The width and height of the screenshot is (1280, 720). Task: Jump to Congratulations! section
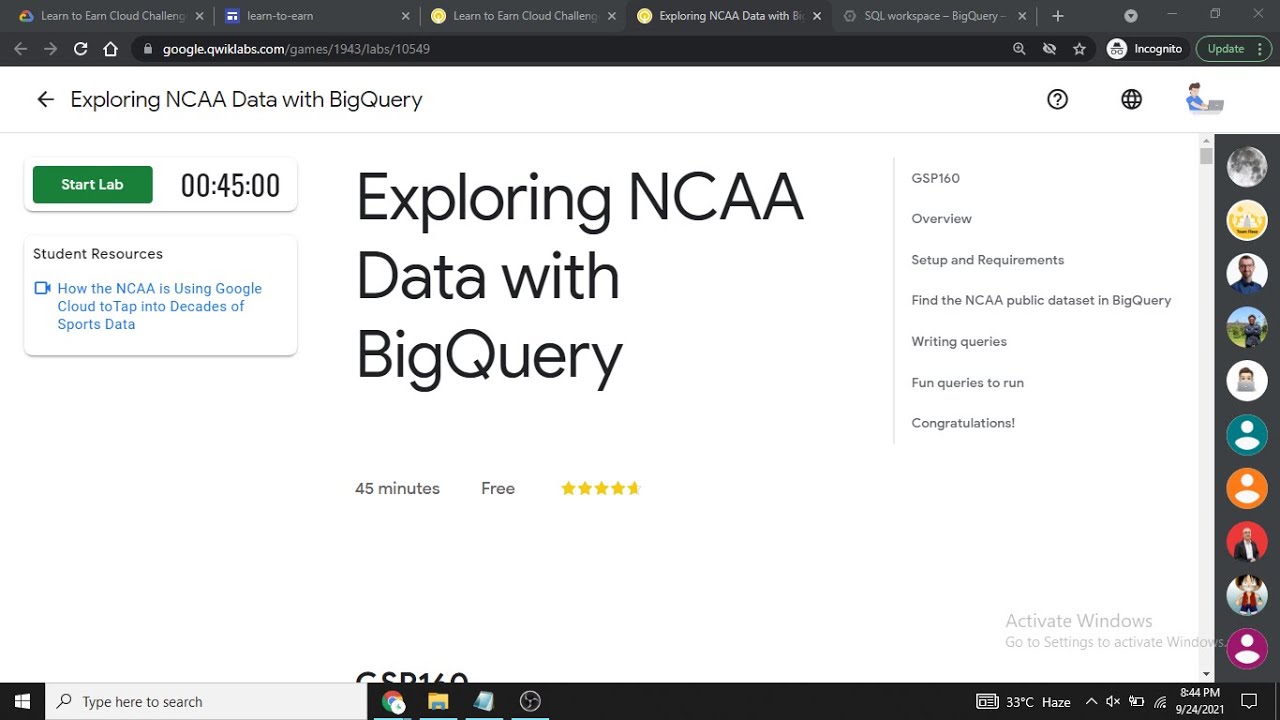pyautogui.click(x=963, y=423)
